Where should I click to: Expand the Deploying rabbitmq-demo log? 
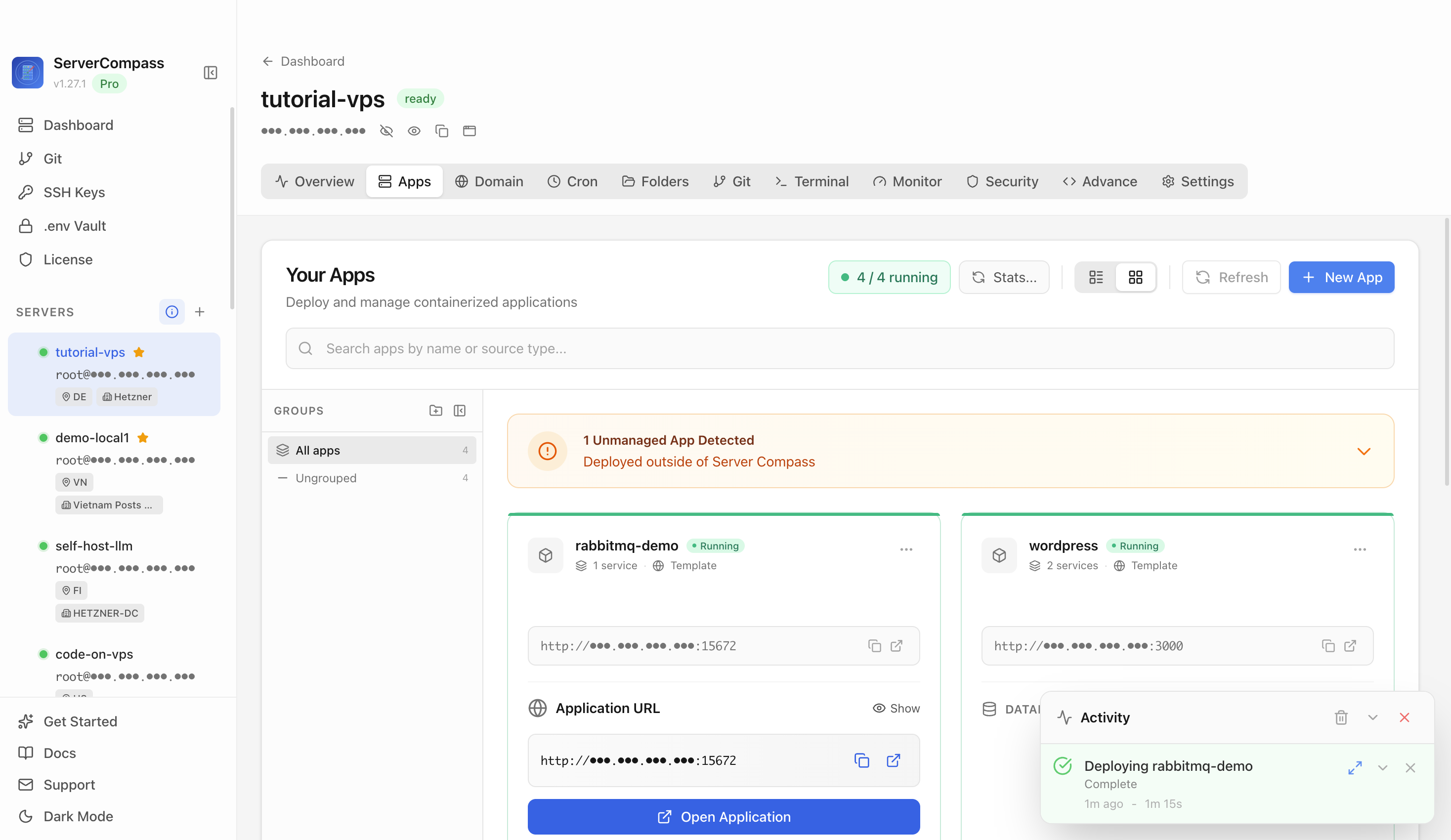(x=1355, y=767)
